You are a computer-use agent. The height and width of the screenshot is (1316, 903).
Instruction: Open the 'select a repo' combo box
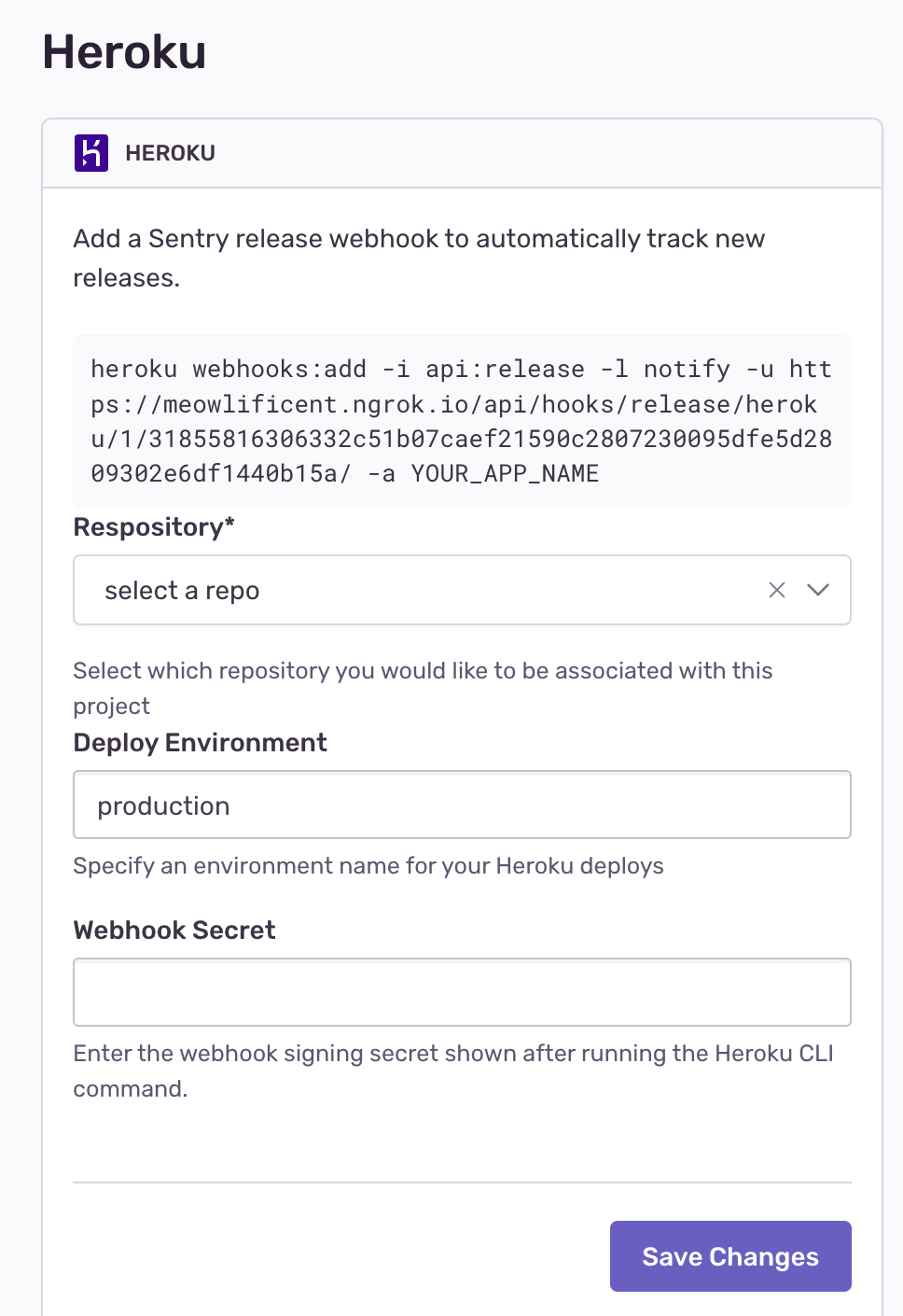pyautogui.click(x=462, y=590)
